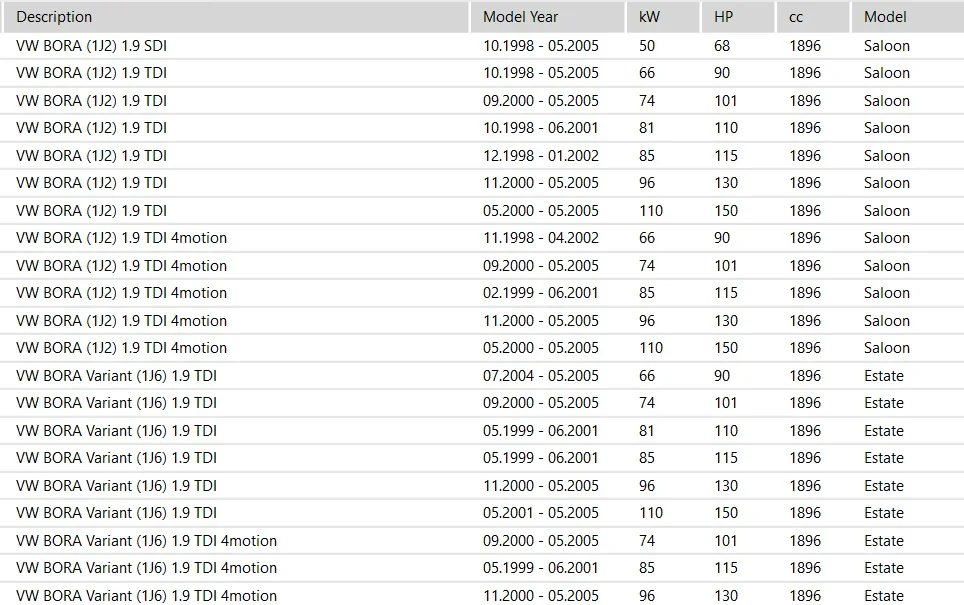Select the 12.1998 - 01.2002 model year cell
This screenshot has width=964, height=605.
point(540,156)
